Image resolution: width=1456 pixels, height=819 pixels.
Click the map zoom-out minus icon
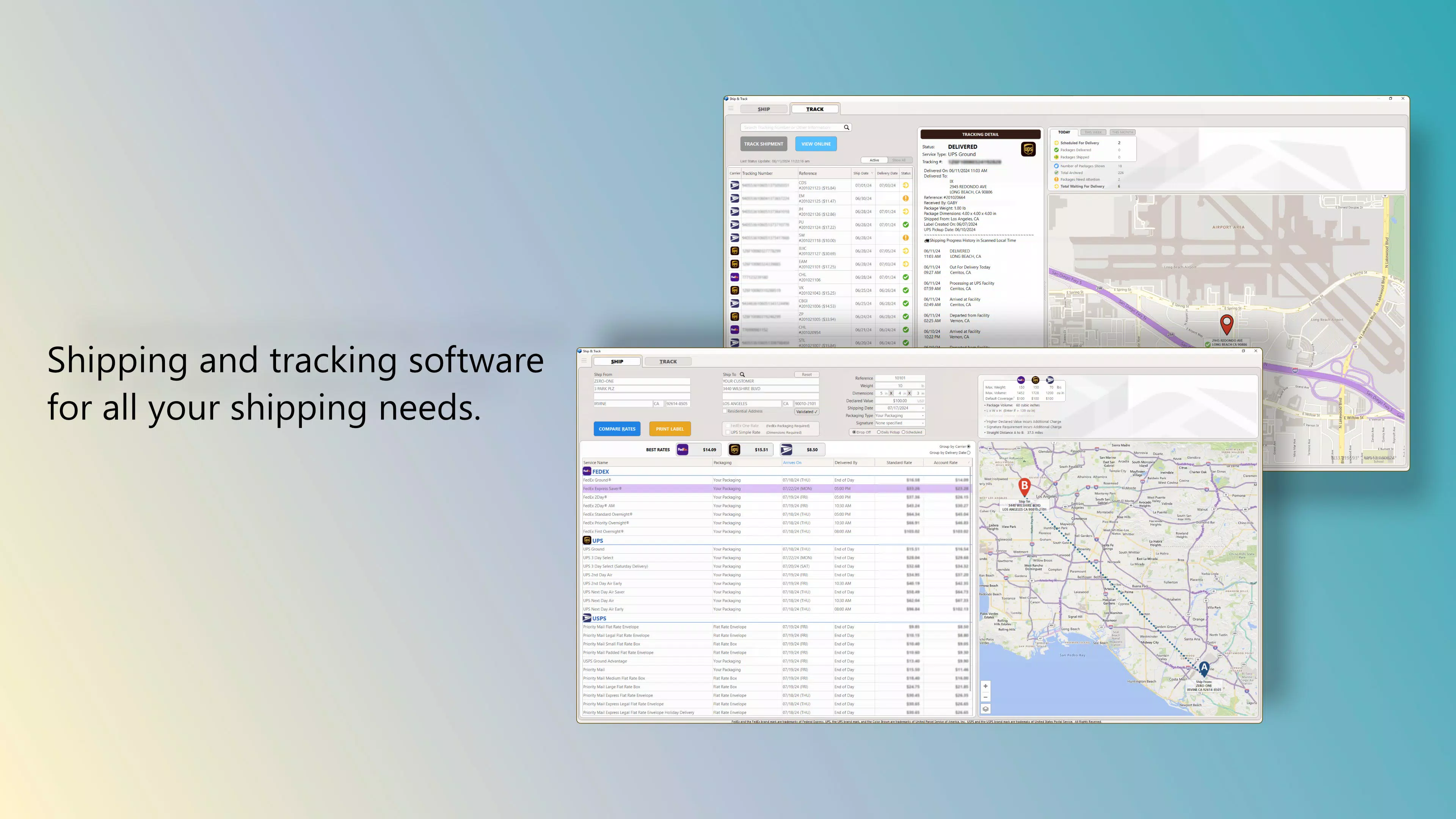(985, 697)
